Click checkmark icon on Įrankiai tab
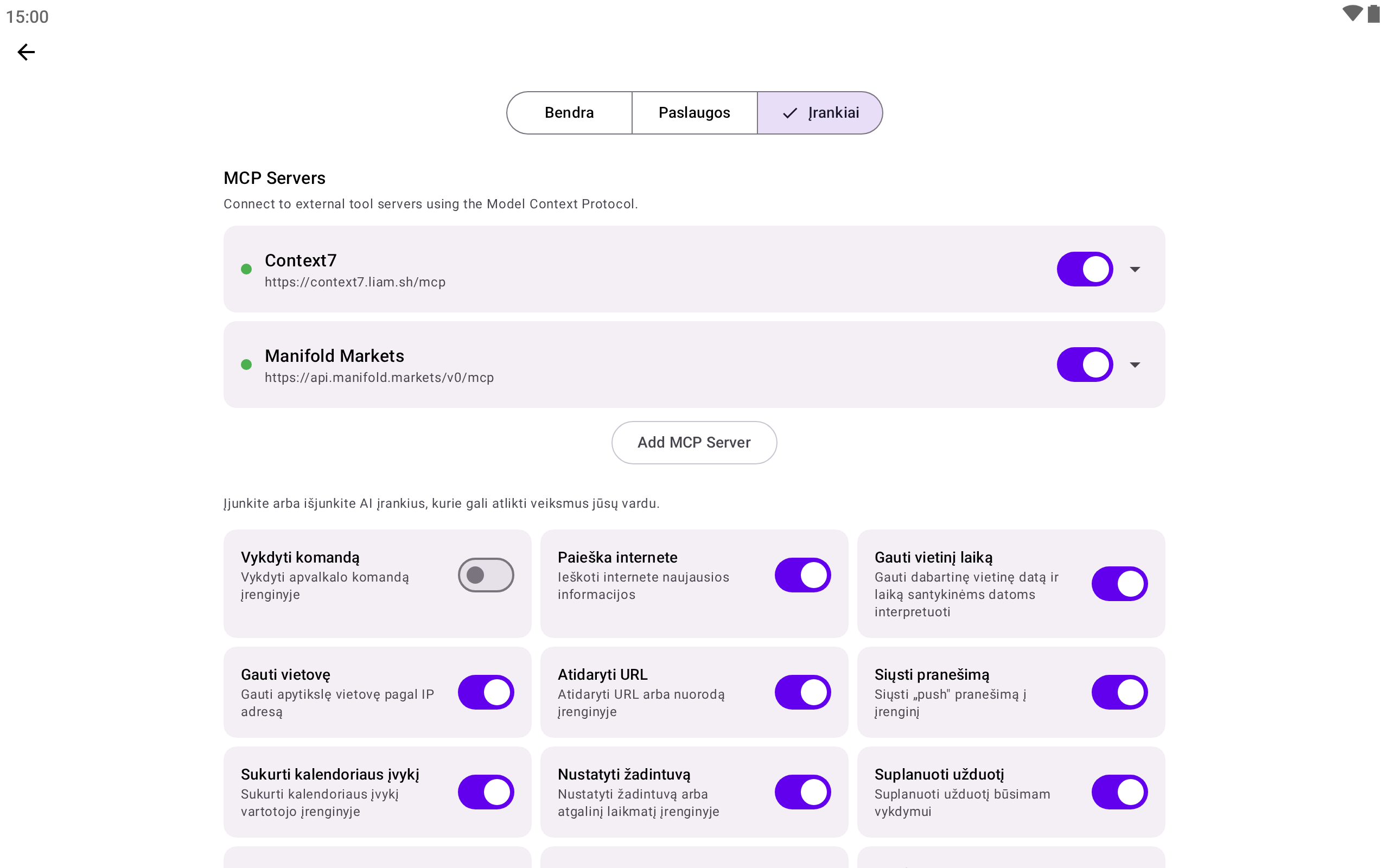This screenshot has width=1389, height=868. 790,113
